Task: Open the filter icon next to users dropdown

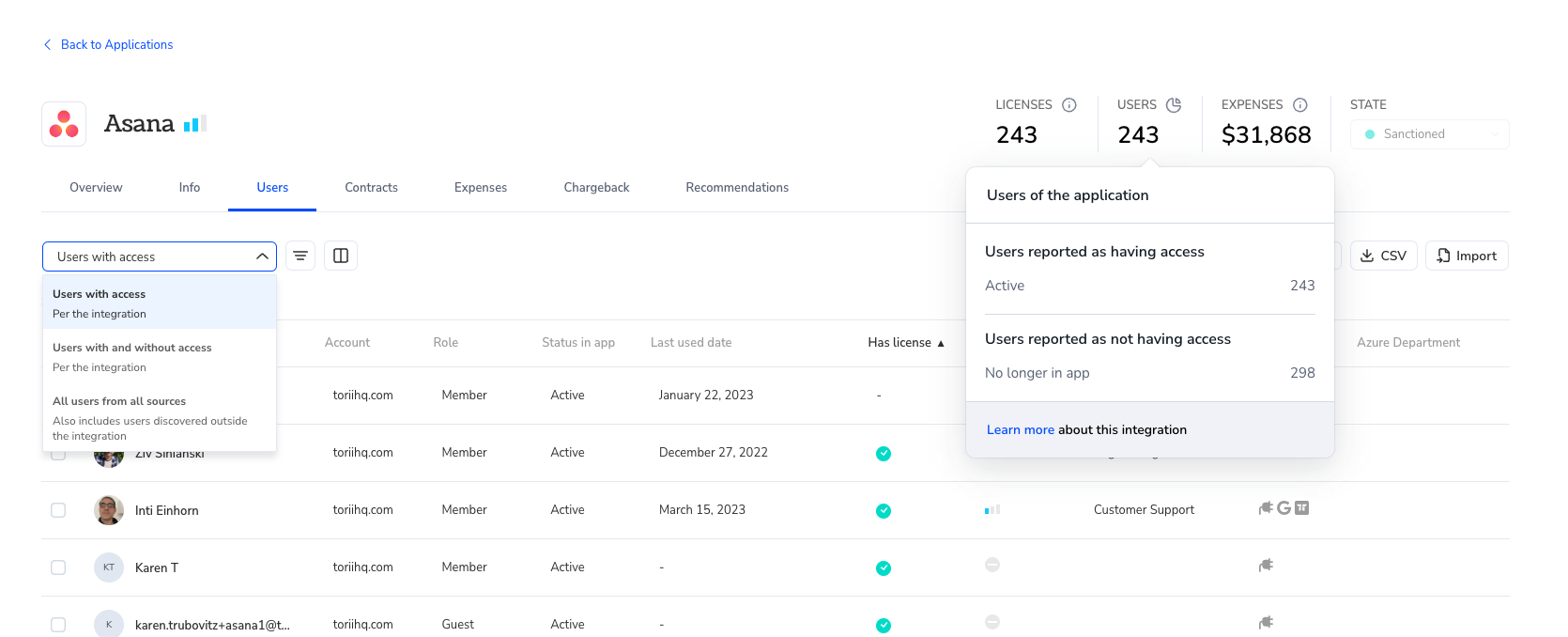Action: pos(300,256)
